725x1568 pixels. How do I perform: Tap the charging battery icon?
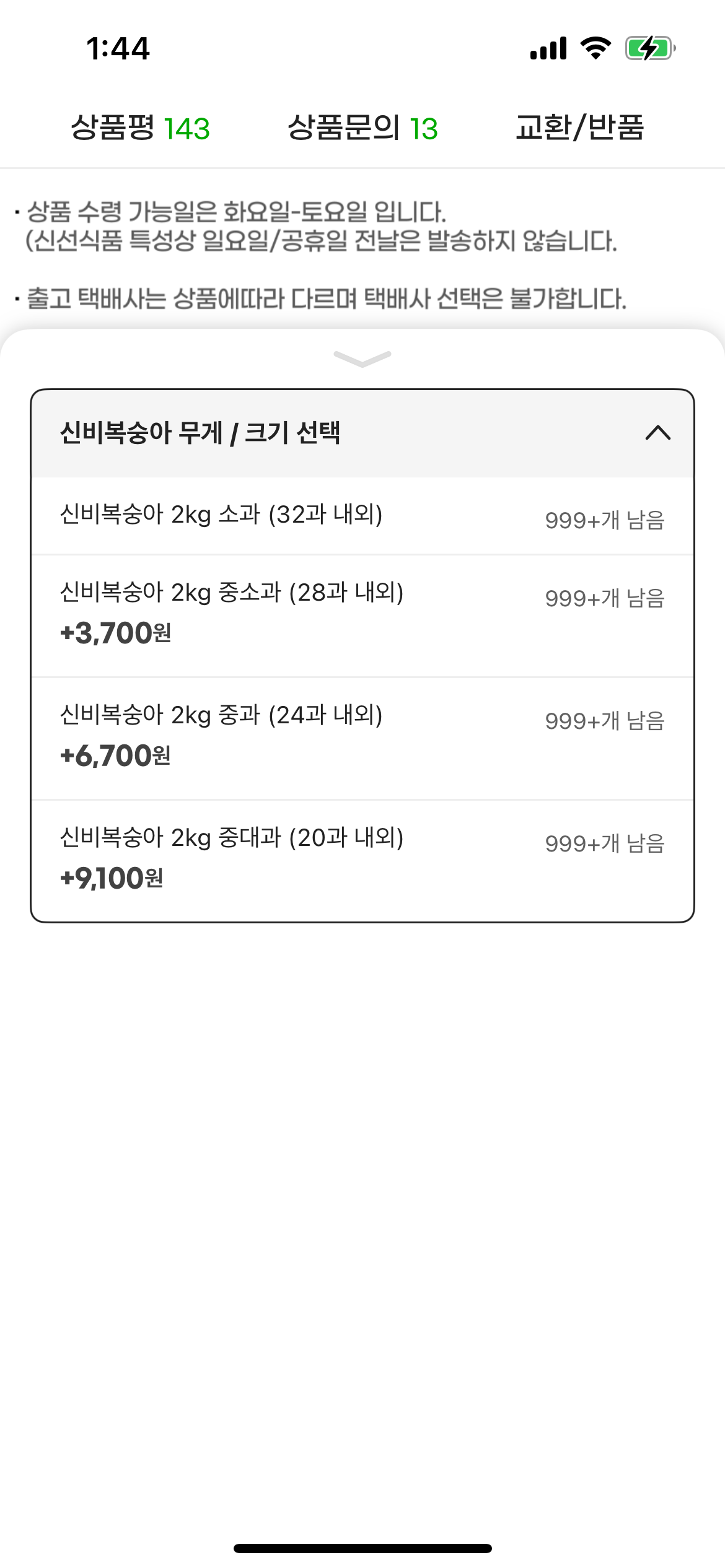pyautogui.click(x=649, y=48)
